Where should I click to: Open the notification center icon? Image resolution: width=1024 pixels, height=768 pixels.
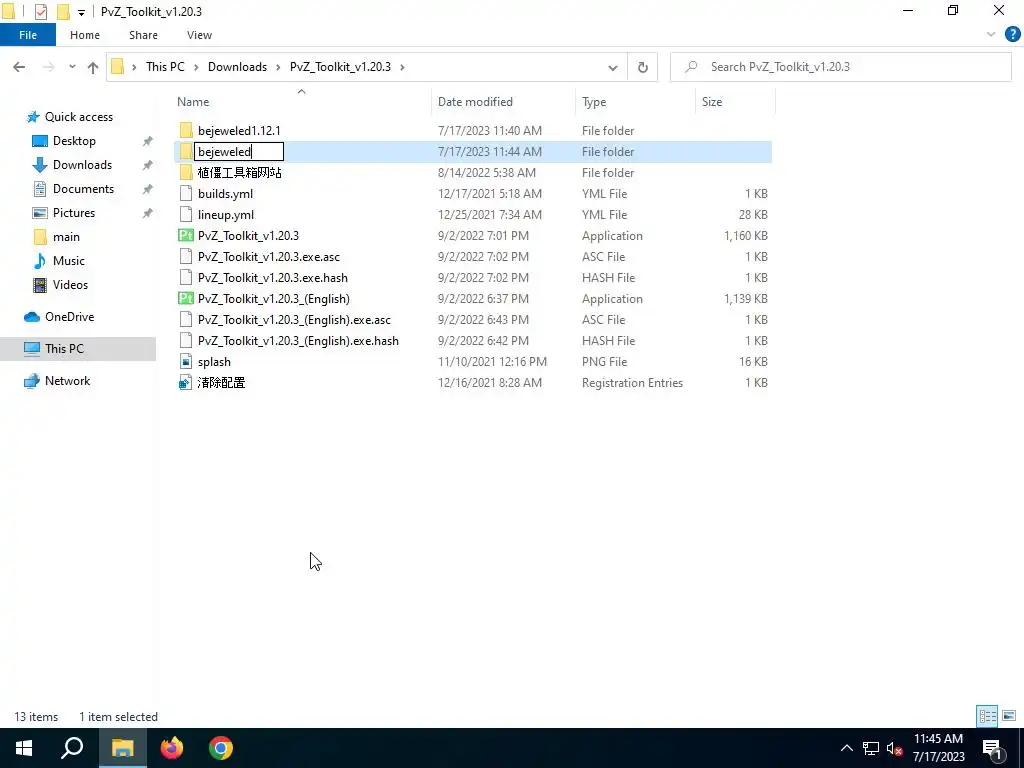point(992,748)
